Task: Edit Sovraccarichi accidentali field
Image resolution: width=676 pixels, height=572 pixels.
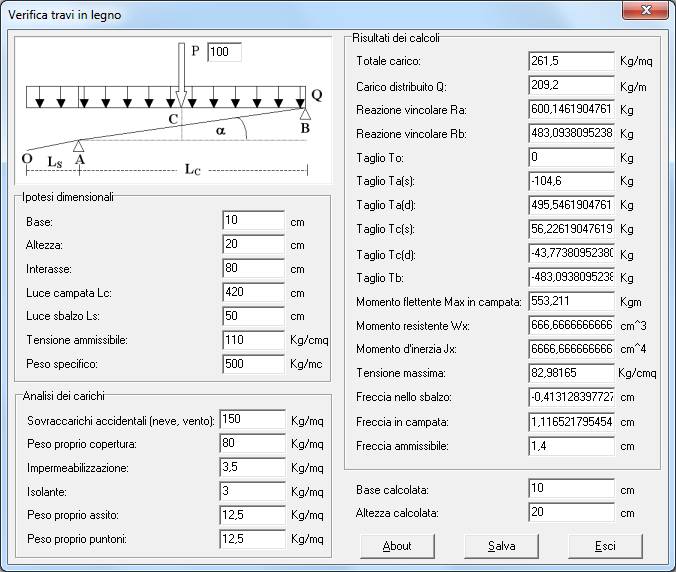Action: click(x=252, y=419)
